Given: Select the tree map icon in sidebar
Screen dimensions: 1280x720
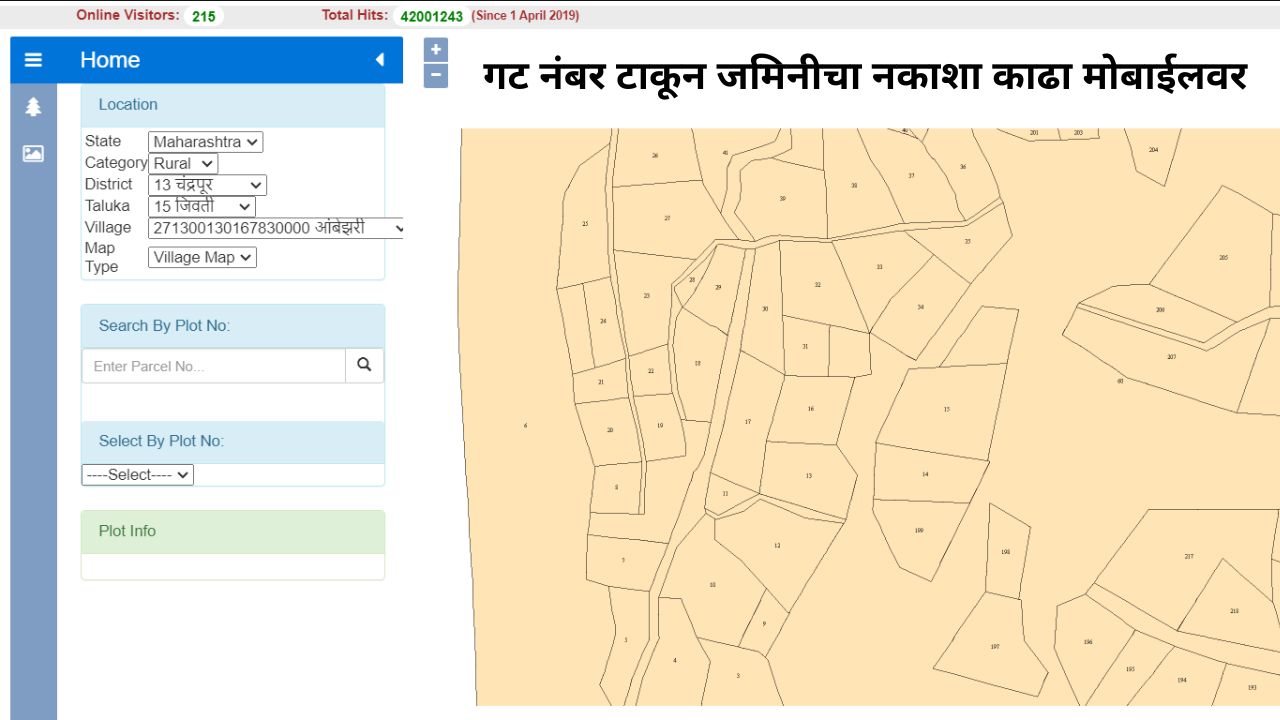Looking at the screenshot, I should [33, 106].
